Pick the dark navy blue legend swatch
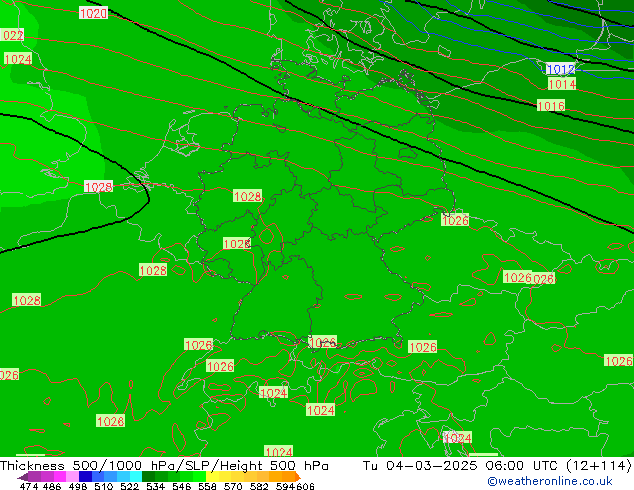The image size is (634, 490). click(85, 476)
